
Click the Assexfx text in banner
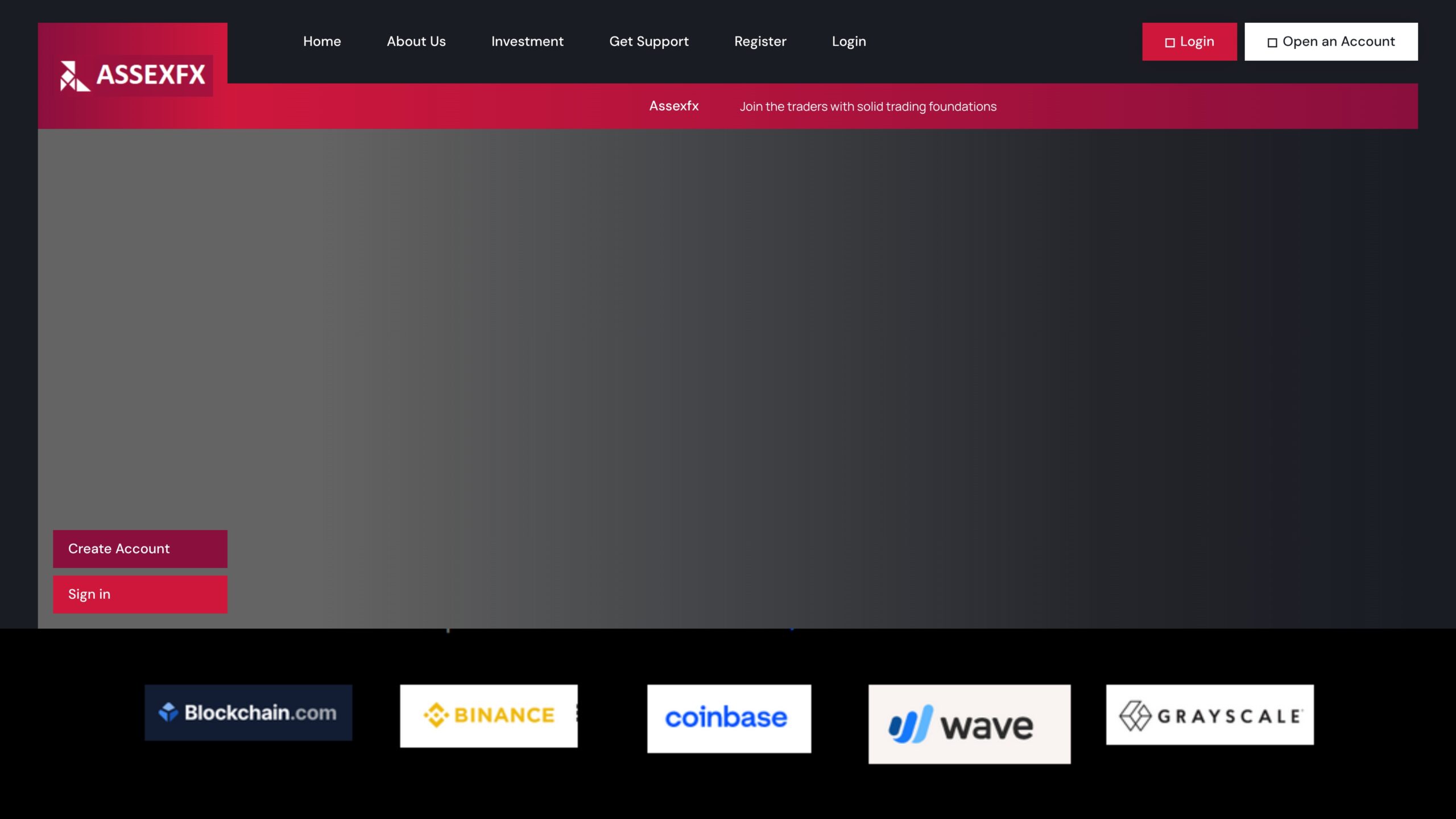coord(673,106)
